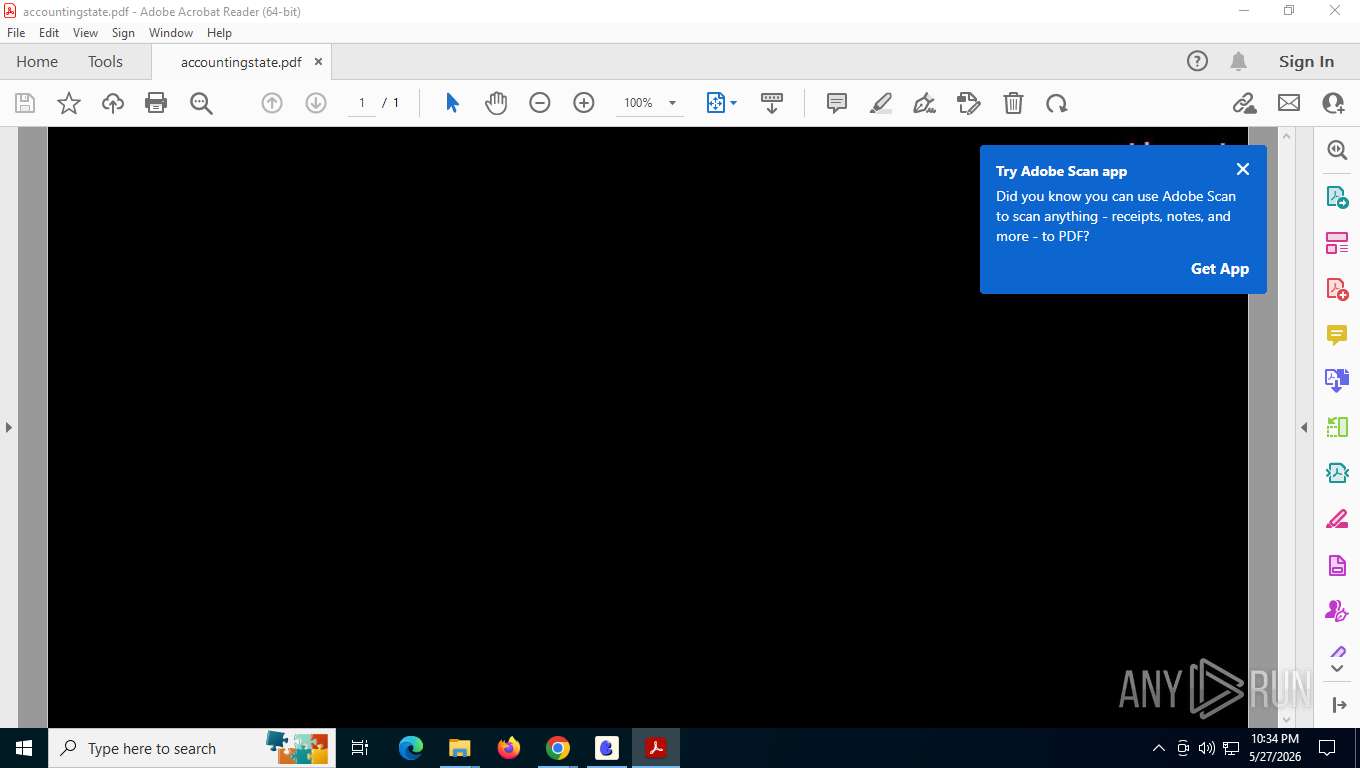Open the Sign document pen tool

925,103
